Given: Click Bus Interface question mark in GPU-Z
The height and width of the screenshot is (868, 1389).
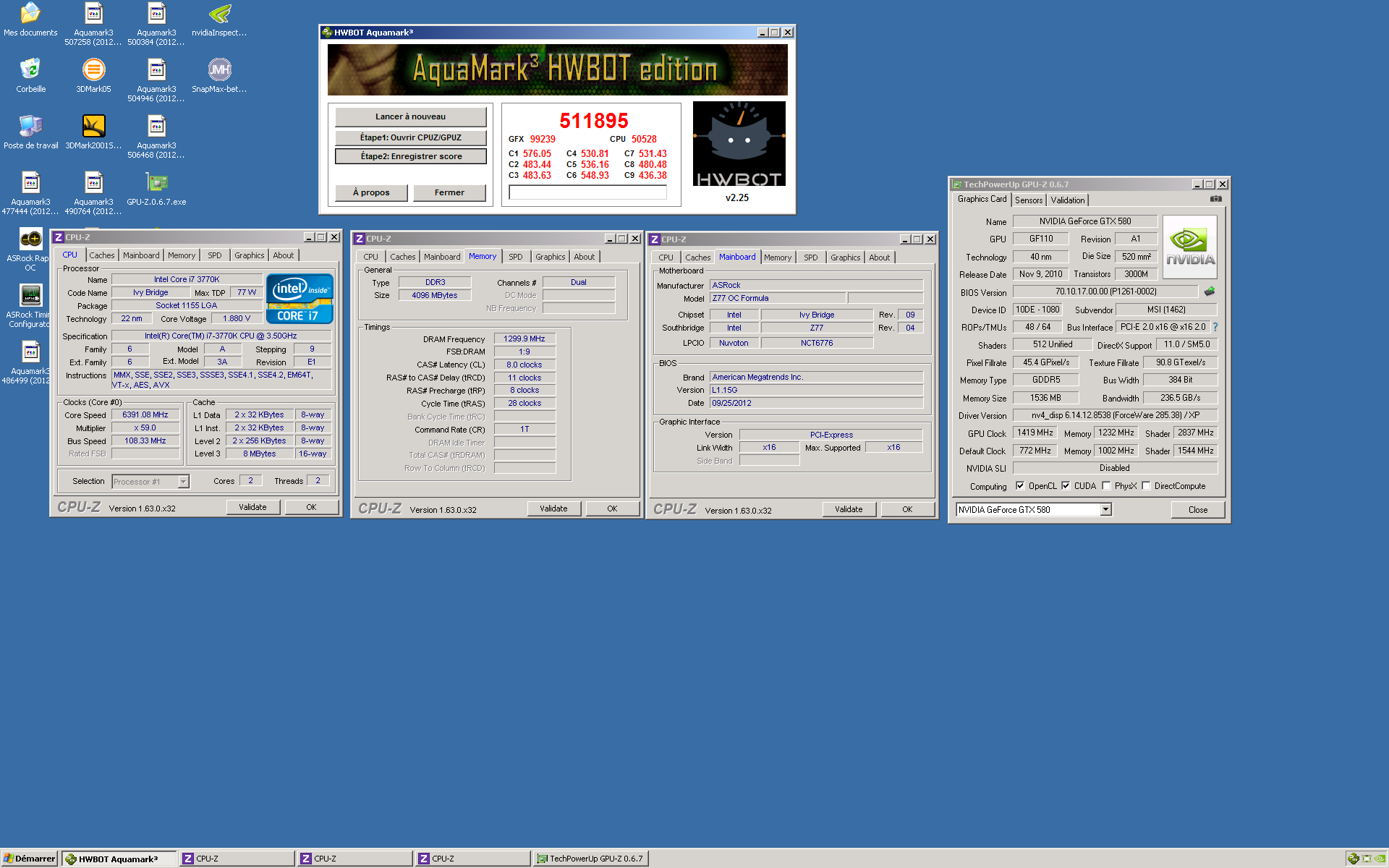Looking at the screenshot, I should pyautogui.click(x=1215, y=327).
